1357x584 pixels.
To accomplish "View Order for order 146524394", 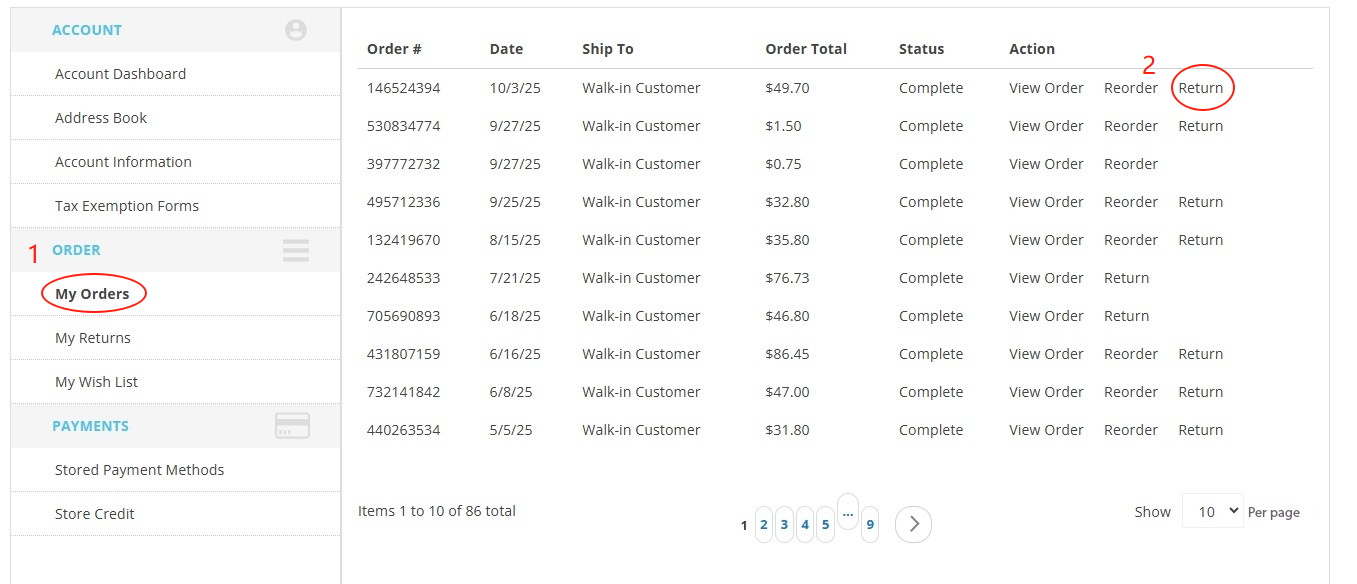I will click(1046, 88).
